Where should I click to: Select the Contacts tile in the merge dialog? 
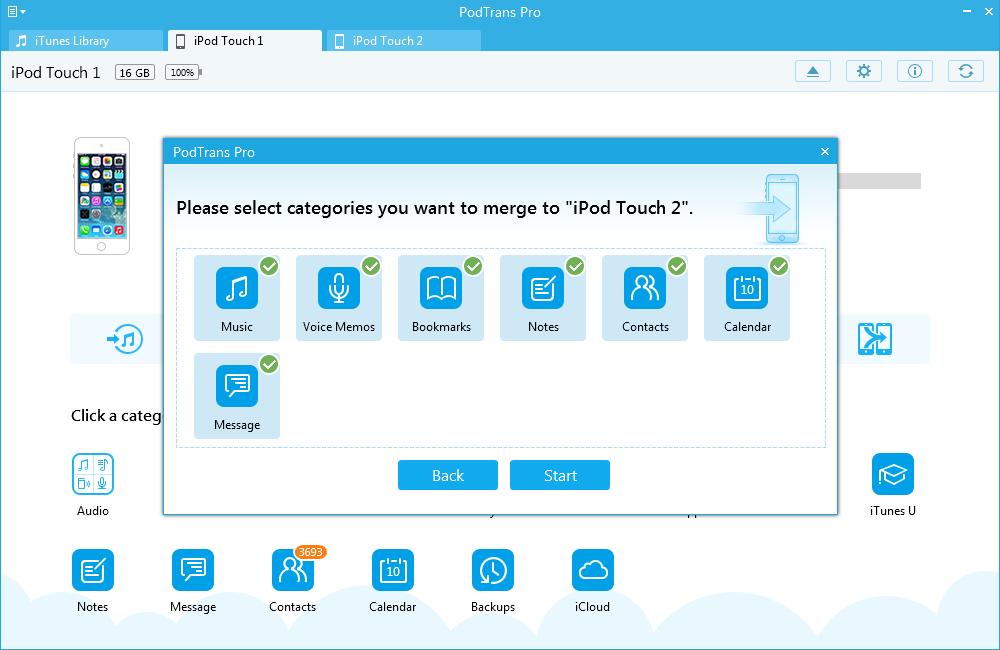645,298
